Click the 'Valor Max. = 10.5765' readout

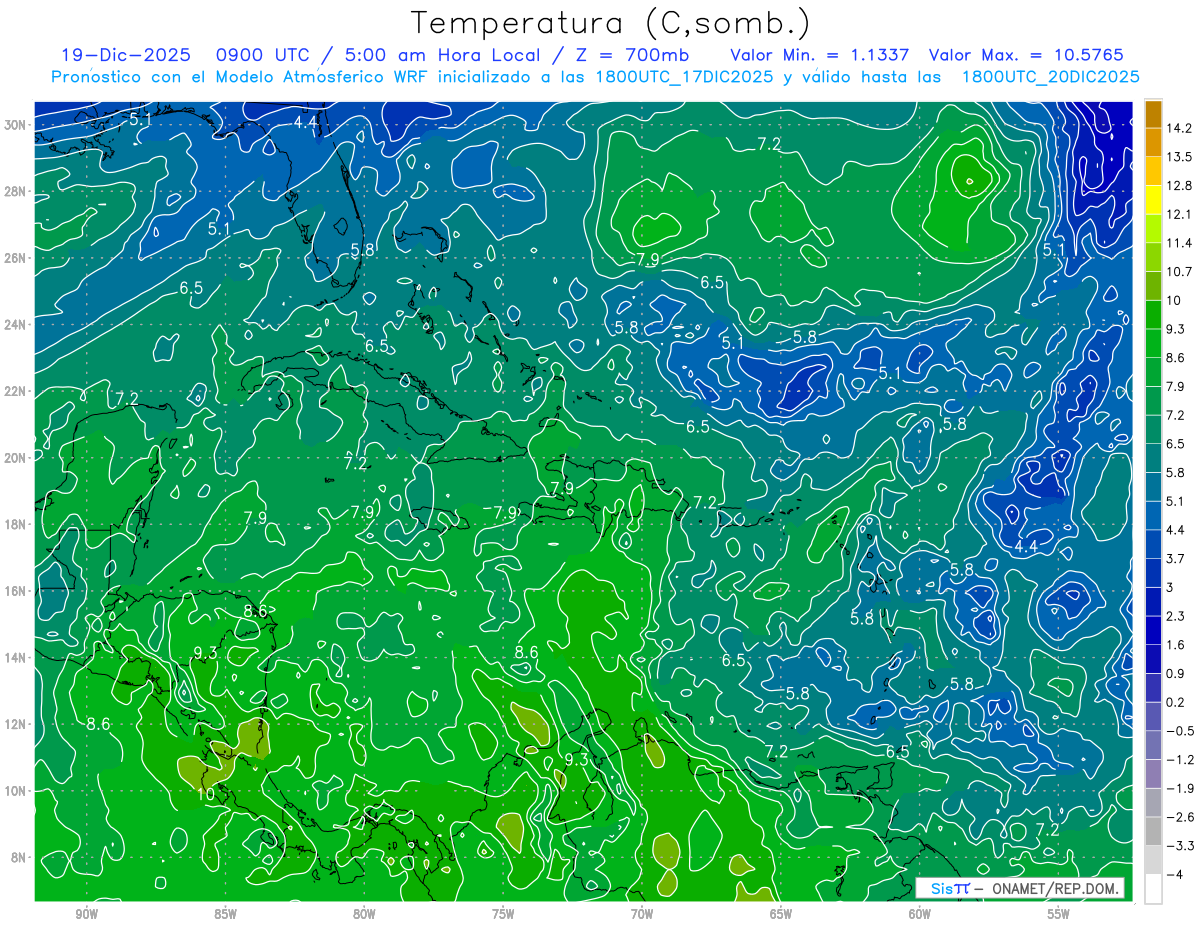pos(1026,54)
